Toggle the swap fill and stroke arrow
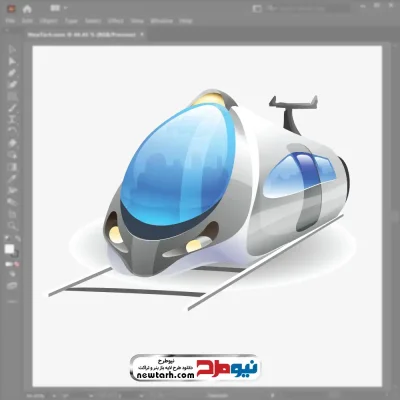 [x=17, y=239]
